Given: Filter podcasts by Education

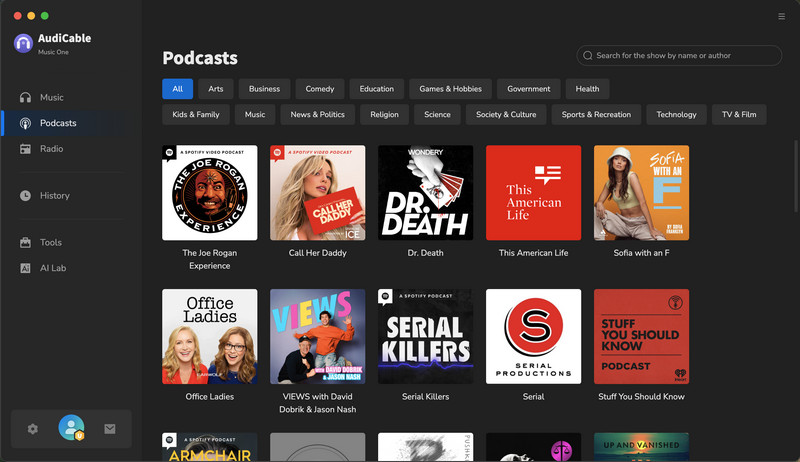Looking at the screenshot, I should tap(377, 89).
